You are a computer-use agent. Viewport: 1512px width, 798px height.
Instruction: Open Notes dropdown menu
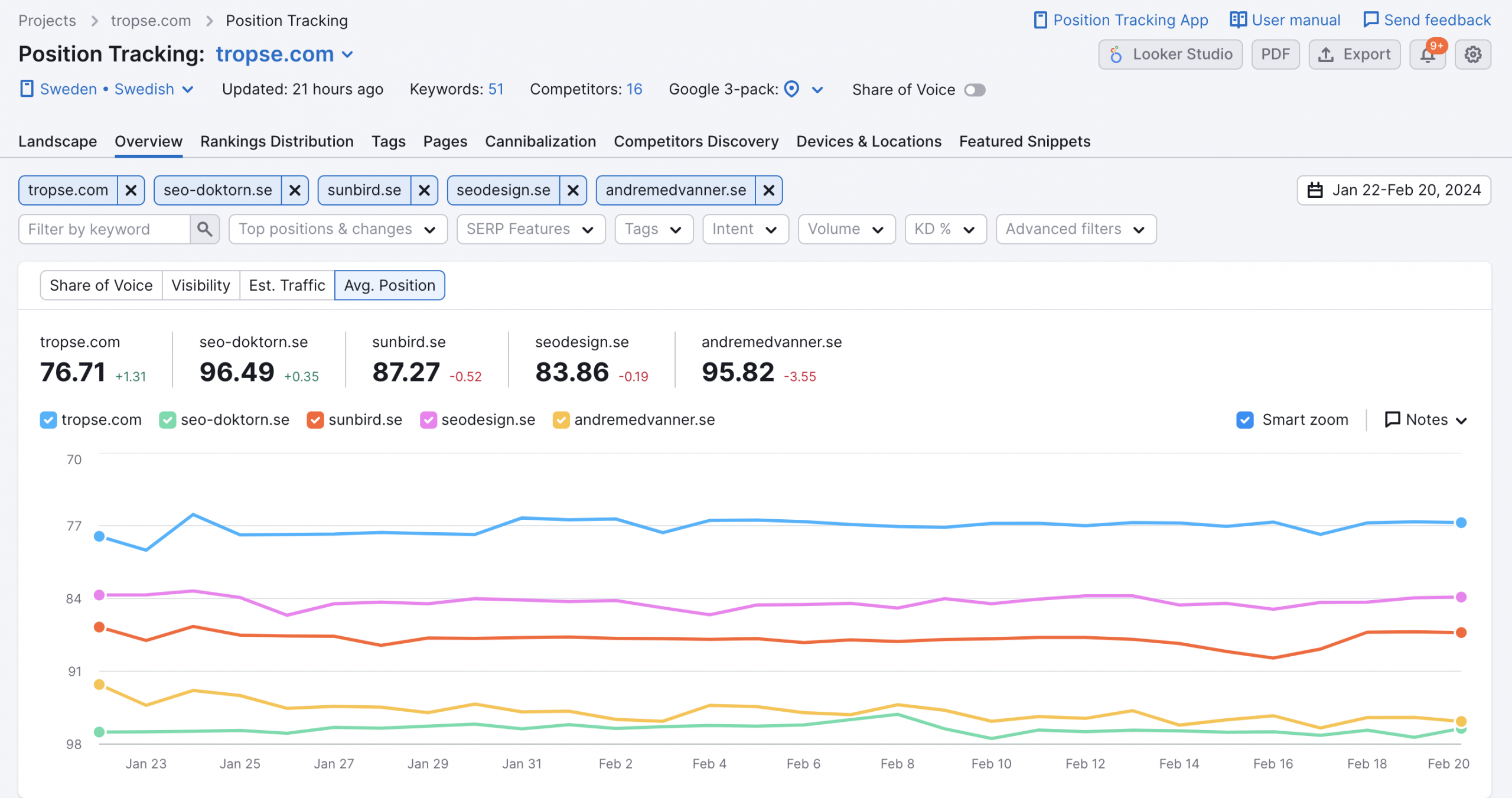click(x=1426, y=420)
